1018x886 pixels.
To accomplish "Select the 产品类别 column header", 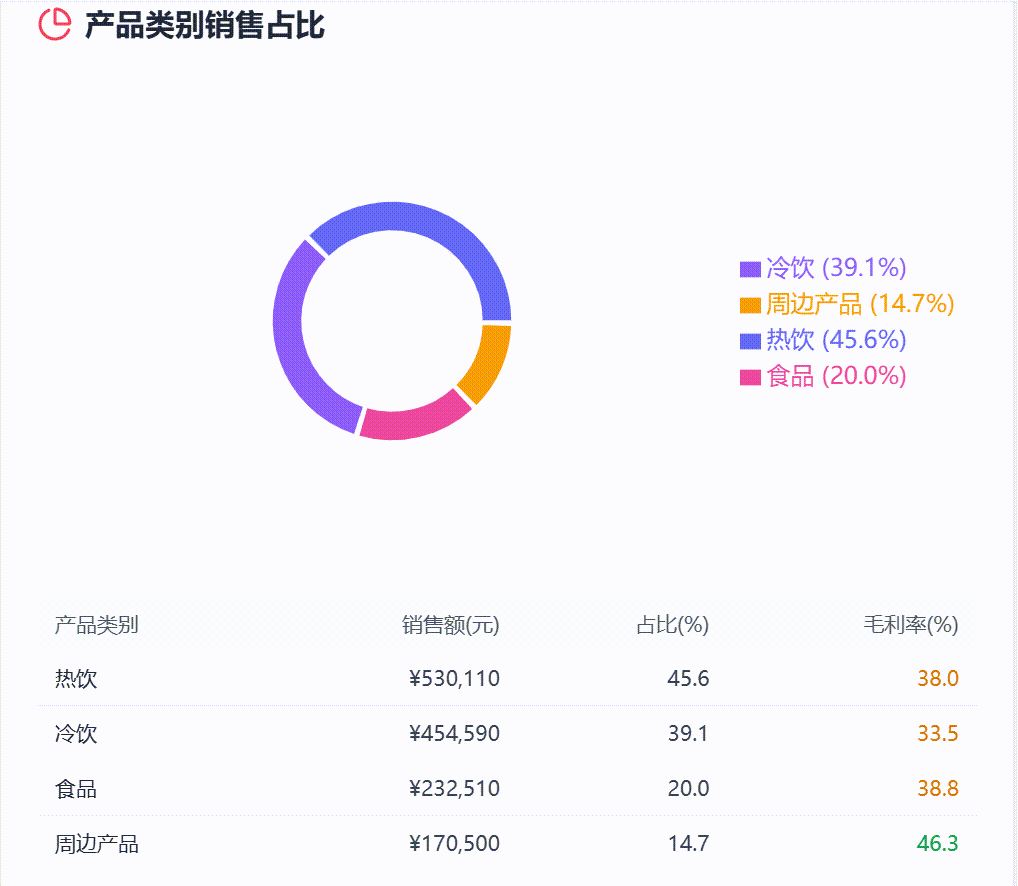I will pos(98,625).
